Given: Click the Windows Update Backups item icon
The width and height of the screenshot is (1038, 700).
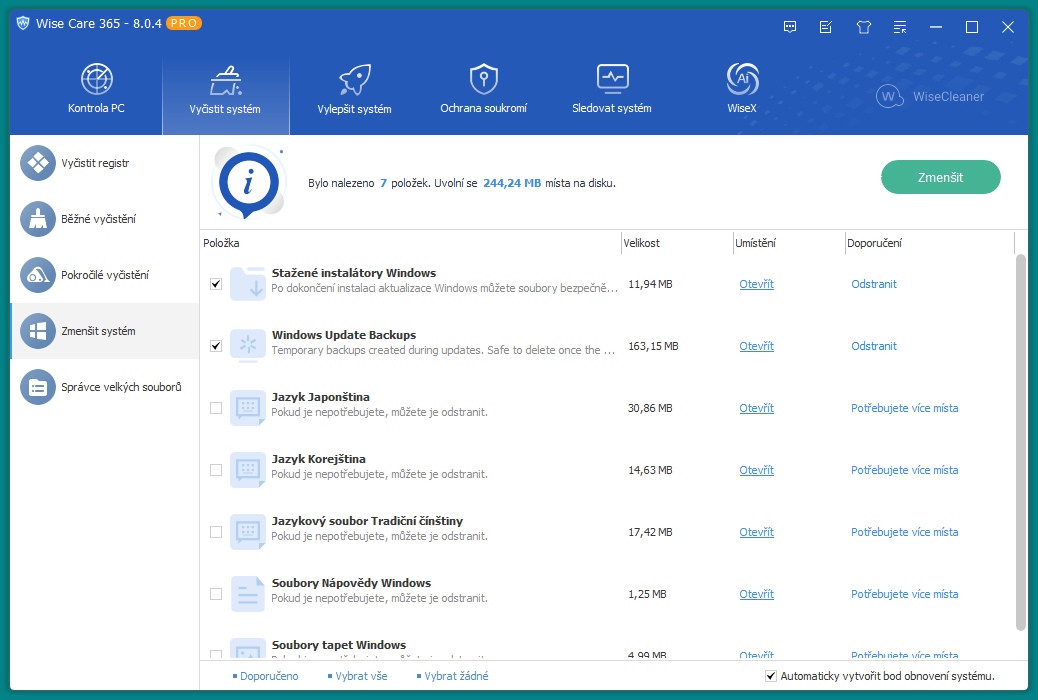Looking at the screenshot, I should pos(248,346).
